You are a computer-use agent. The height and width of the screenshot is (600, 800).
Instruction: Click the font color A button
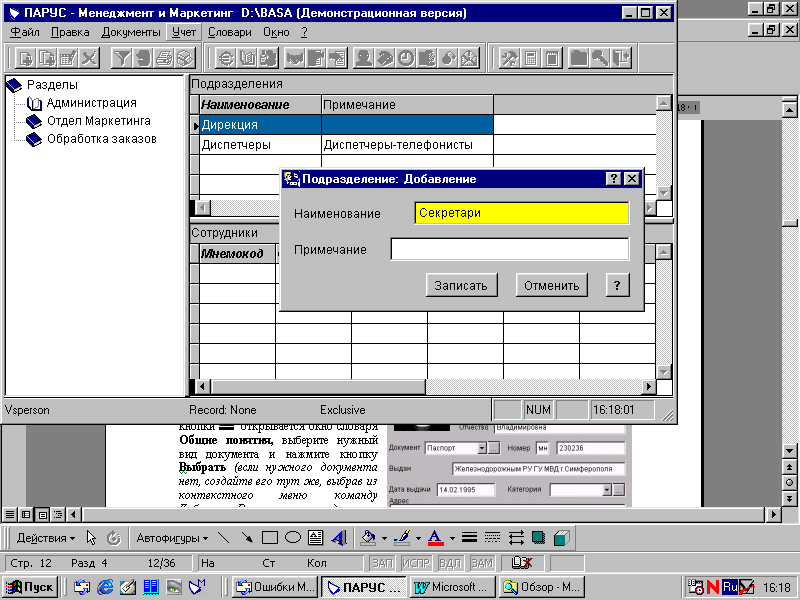pos(435,538)
